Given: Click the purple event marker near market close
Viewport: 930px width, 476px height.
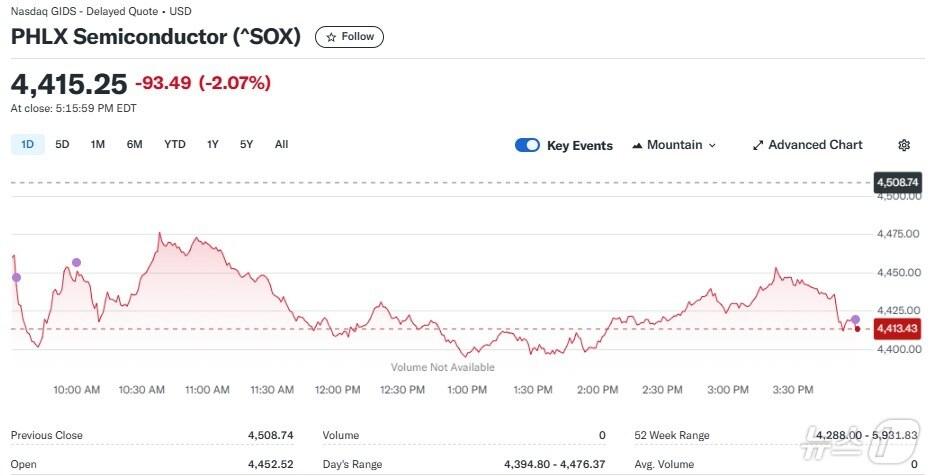Looking at the screenshot, I should (x=855, y=319).
